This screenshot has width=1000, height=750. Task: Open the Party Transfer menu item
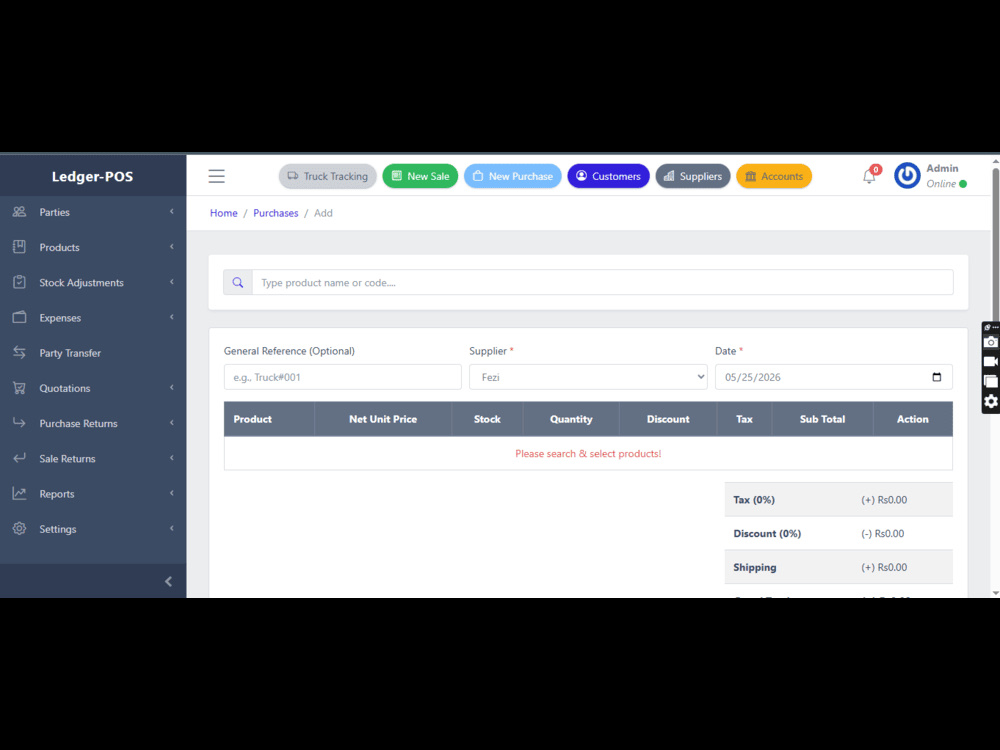93,353
